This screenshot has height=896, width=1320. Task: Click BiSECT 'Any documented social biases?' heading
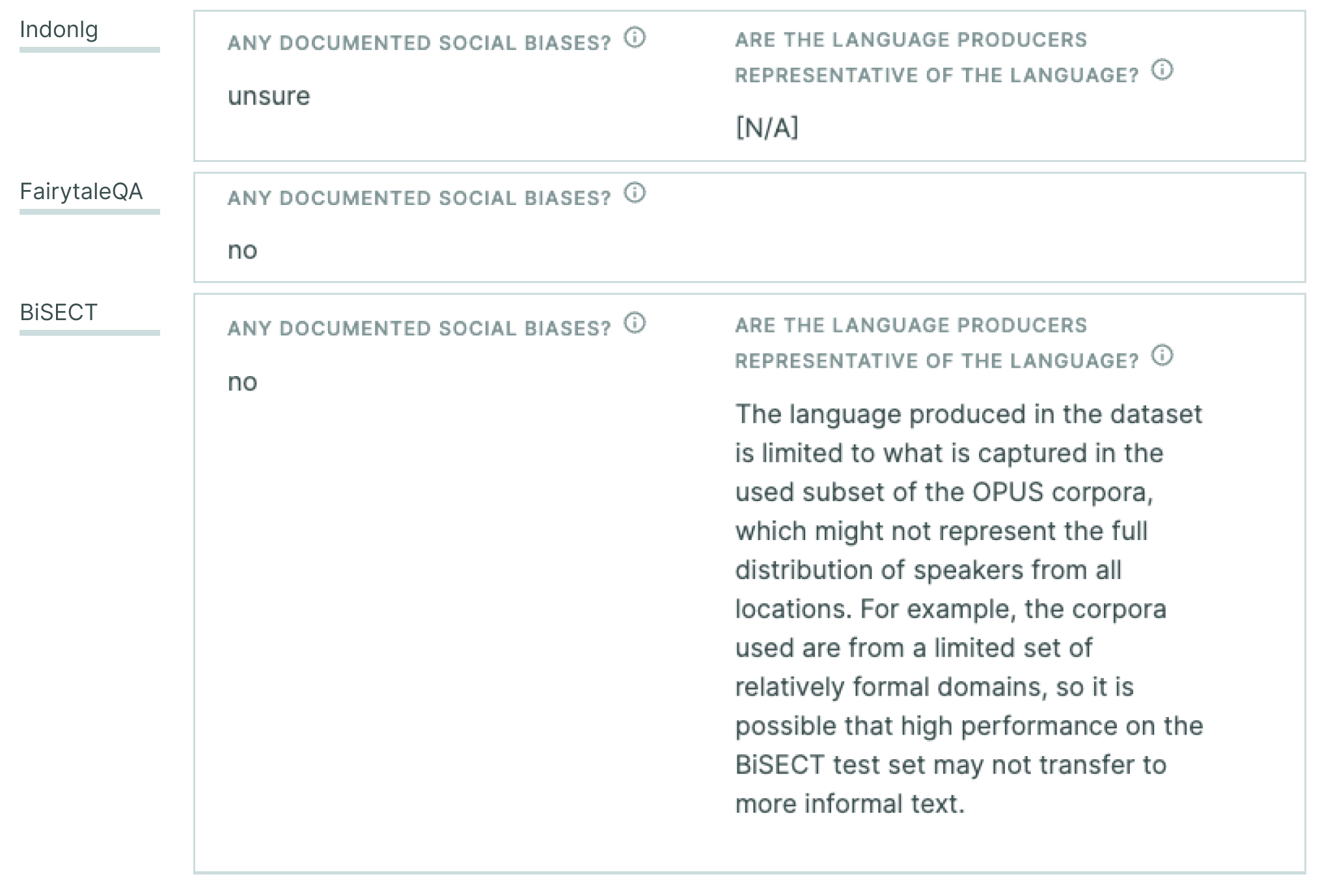pos(420,328)
